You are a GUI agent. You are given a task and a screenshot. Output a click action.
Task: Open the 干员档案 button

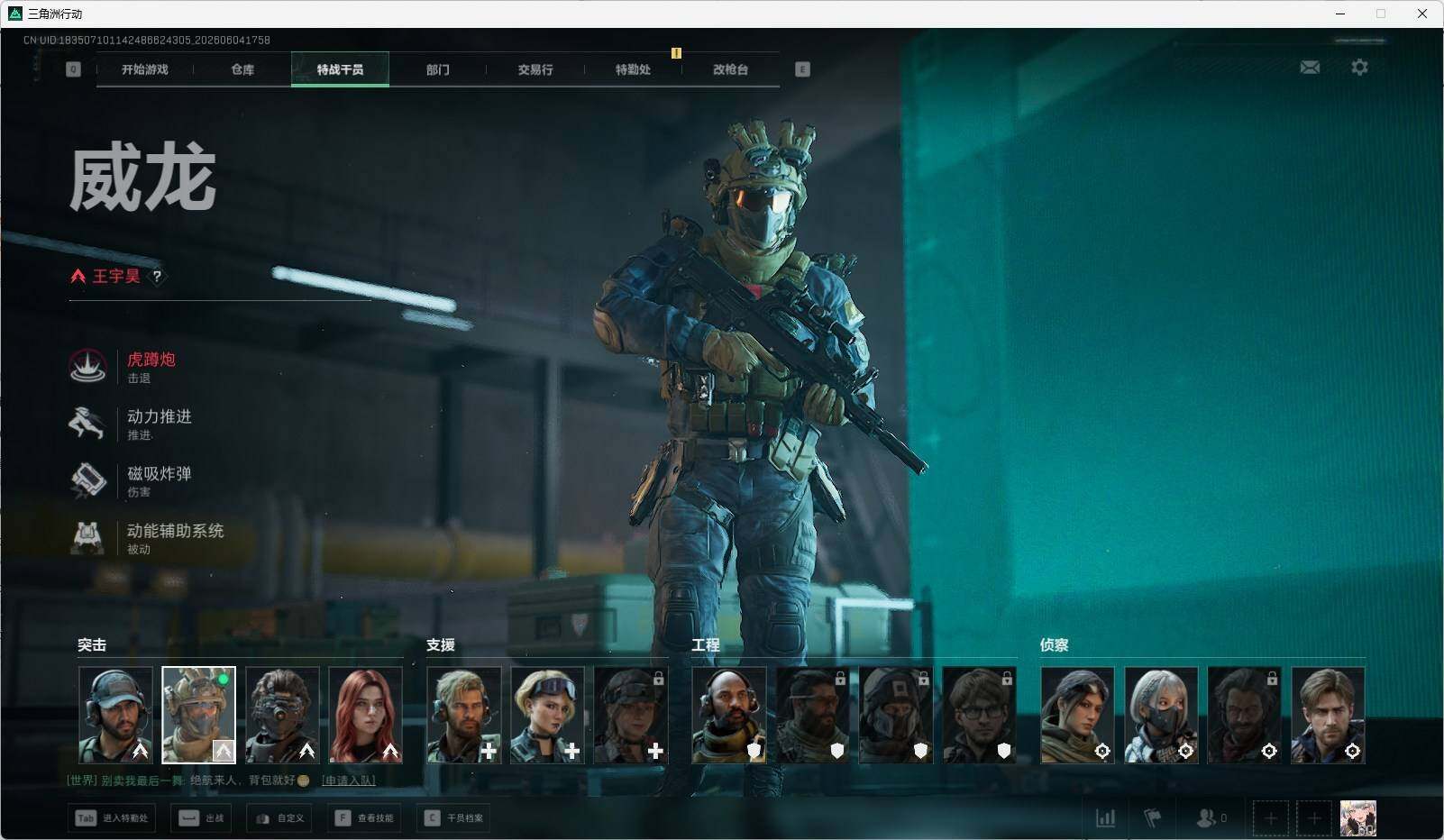[x=454, y=818]
